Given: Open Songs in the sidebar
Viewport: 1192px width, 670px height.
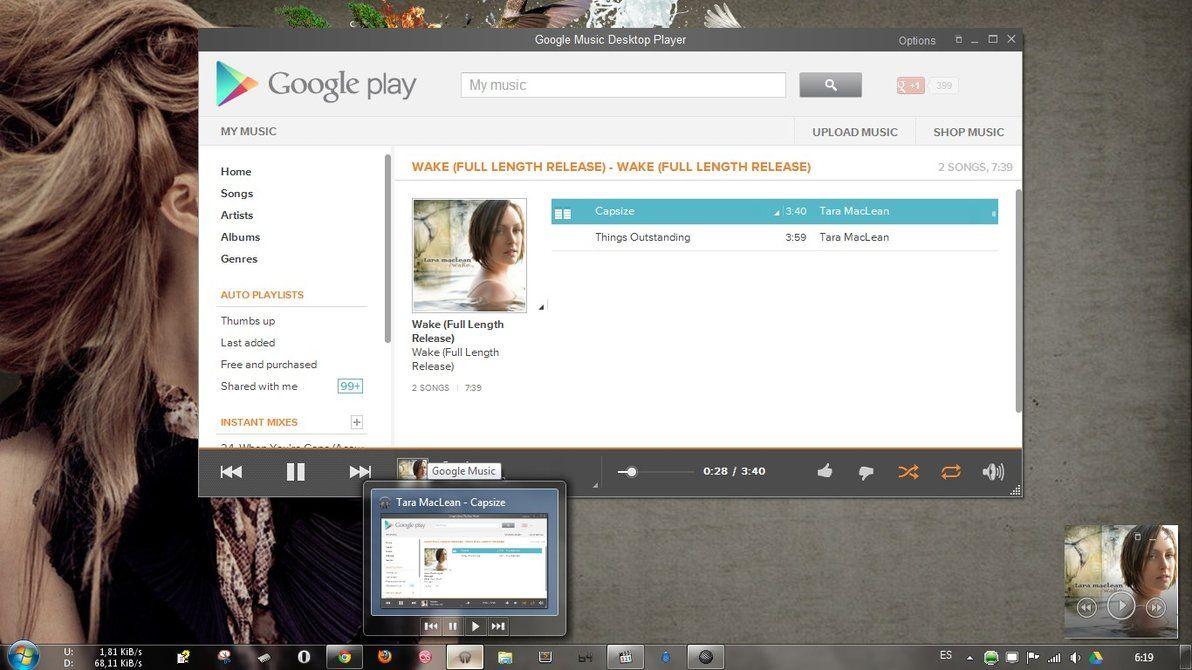Looking at the screenshot, I should [236, 193].
